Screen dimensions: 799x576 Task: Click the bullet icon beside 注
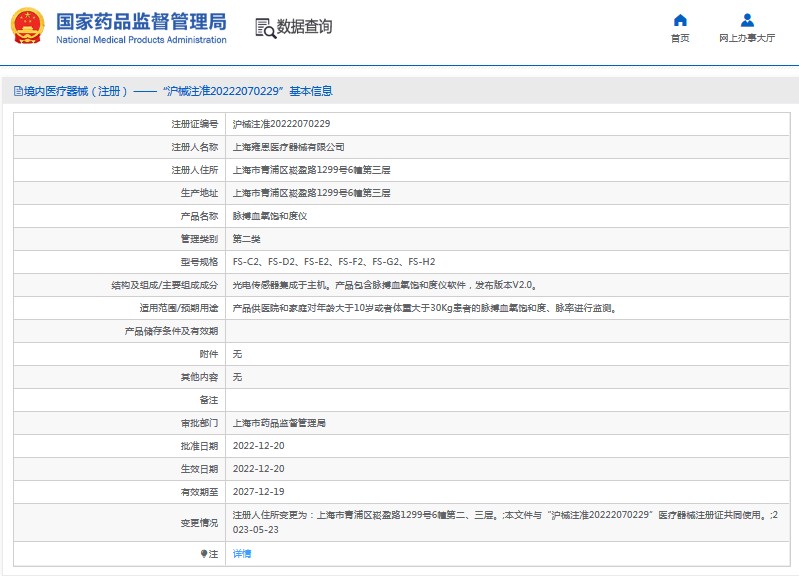coord(203,554)
